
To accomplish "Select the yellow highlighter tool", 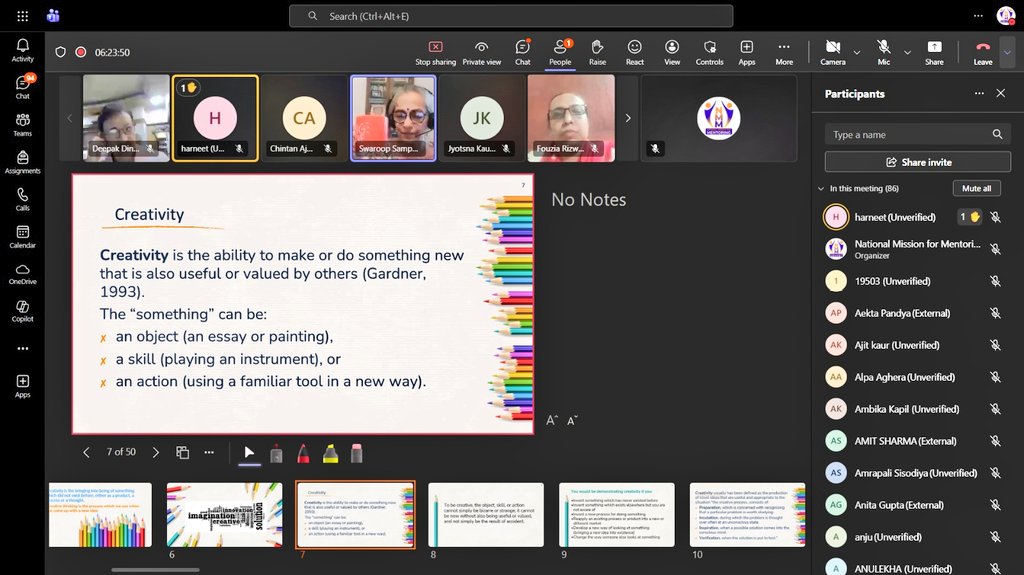I will click(330, 453).
